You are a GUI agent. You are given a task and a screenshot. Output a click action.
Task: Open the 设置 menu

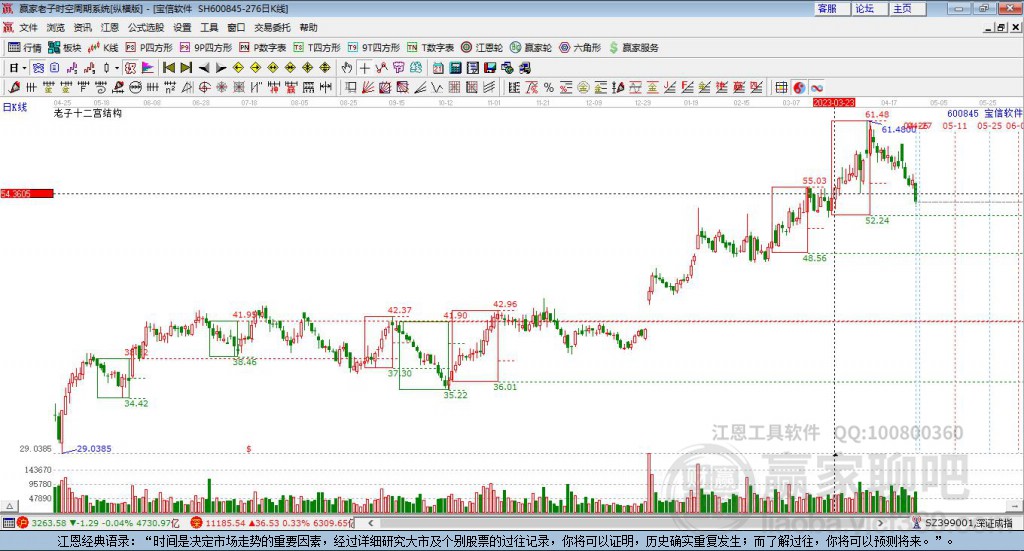[x=182, y=27]
